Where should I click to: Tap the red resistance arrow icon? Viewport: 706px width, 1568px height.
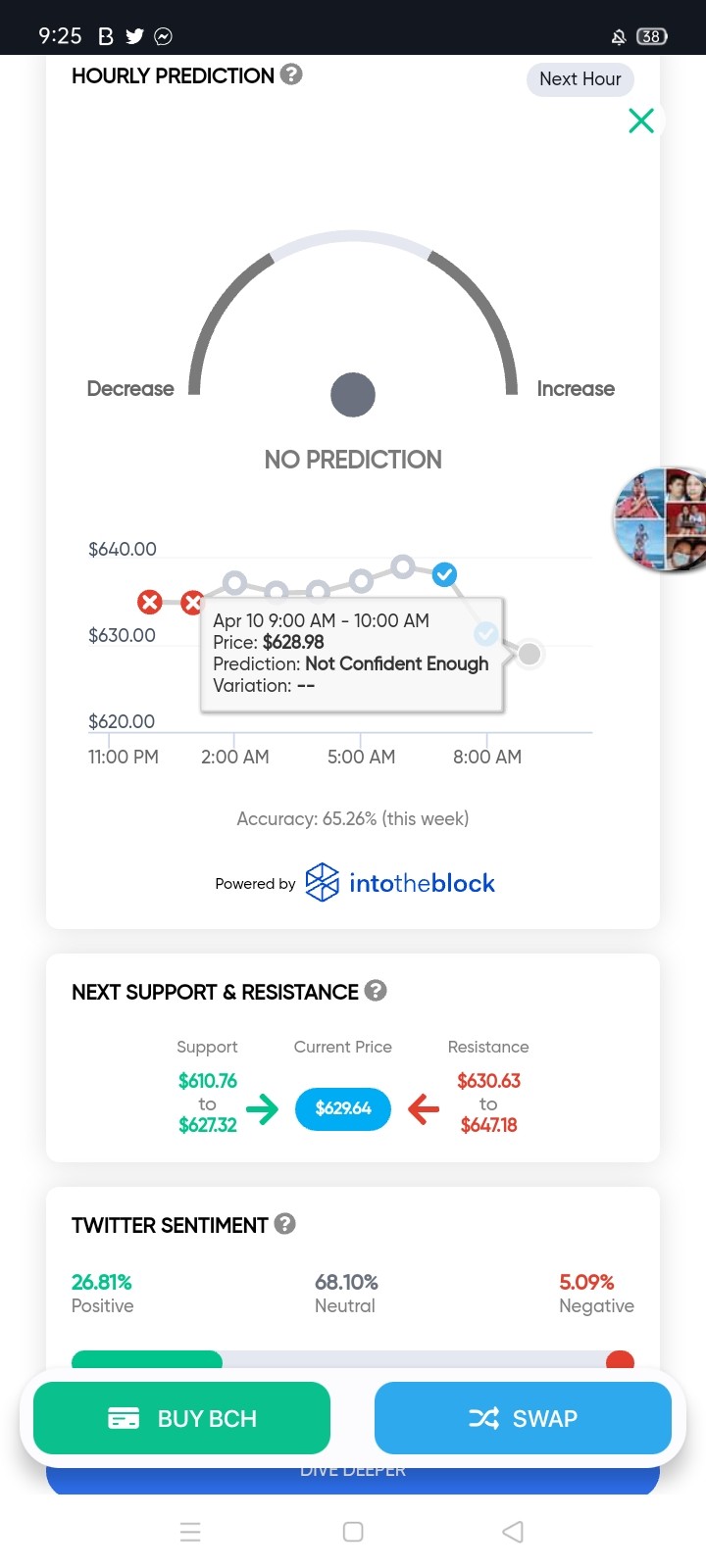(x=424, y=1109)
